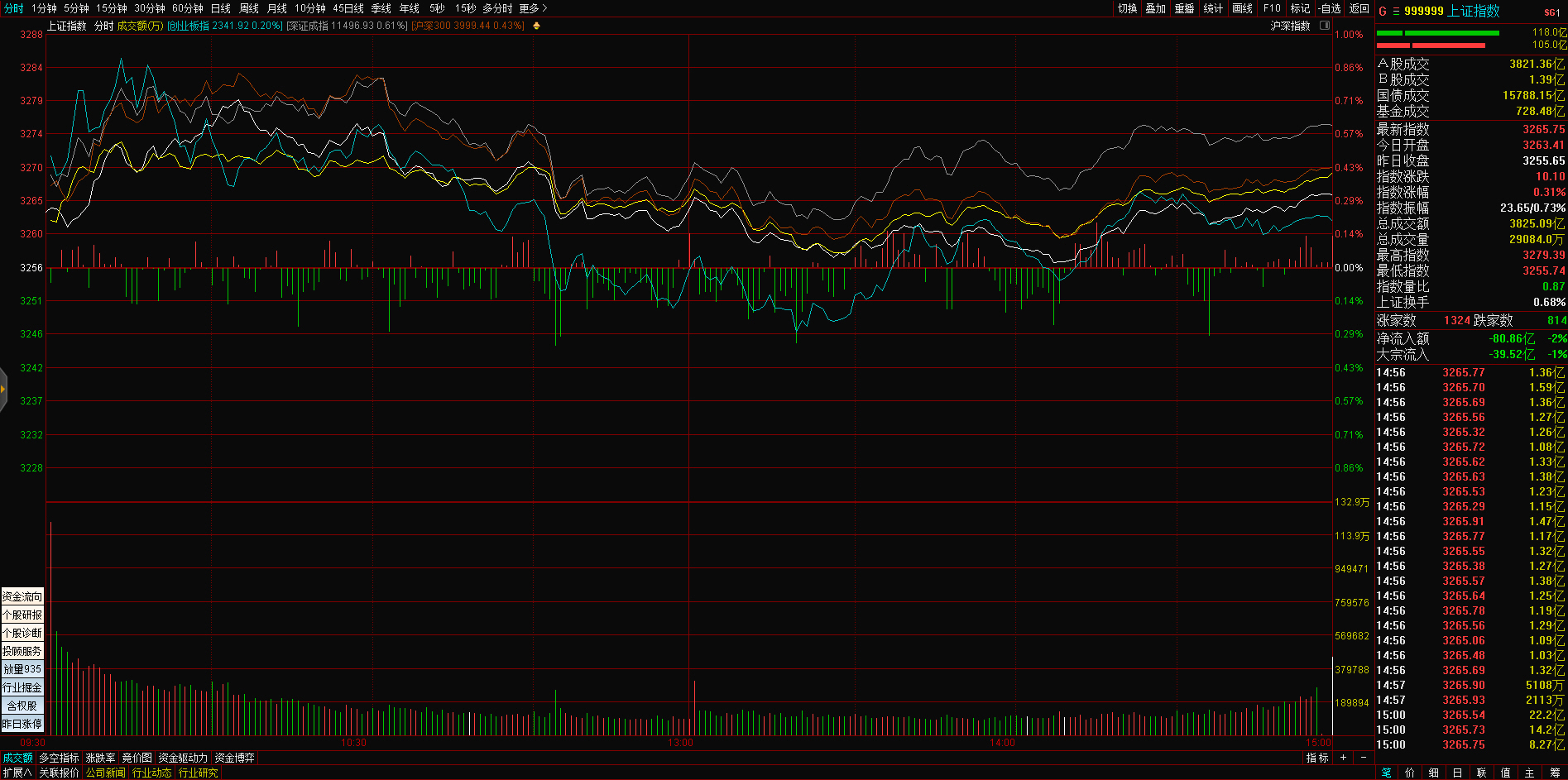Image resolution: width=1568 pixels, height=780 pixels.
Task: Open the 画线 drawing tool
Action: coord(1242,8)
